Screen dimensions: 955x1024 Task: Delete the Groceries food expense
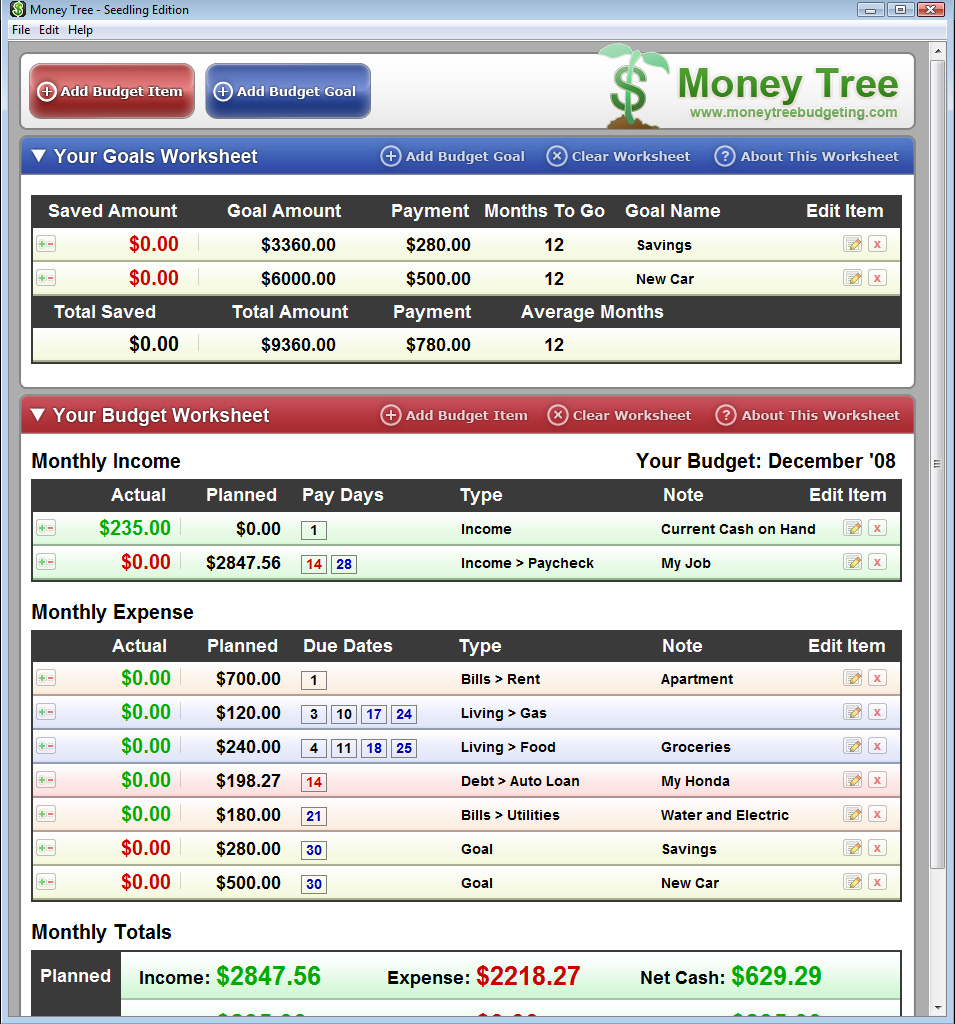(877, 746)
